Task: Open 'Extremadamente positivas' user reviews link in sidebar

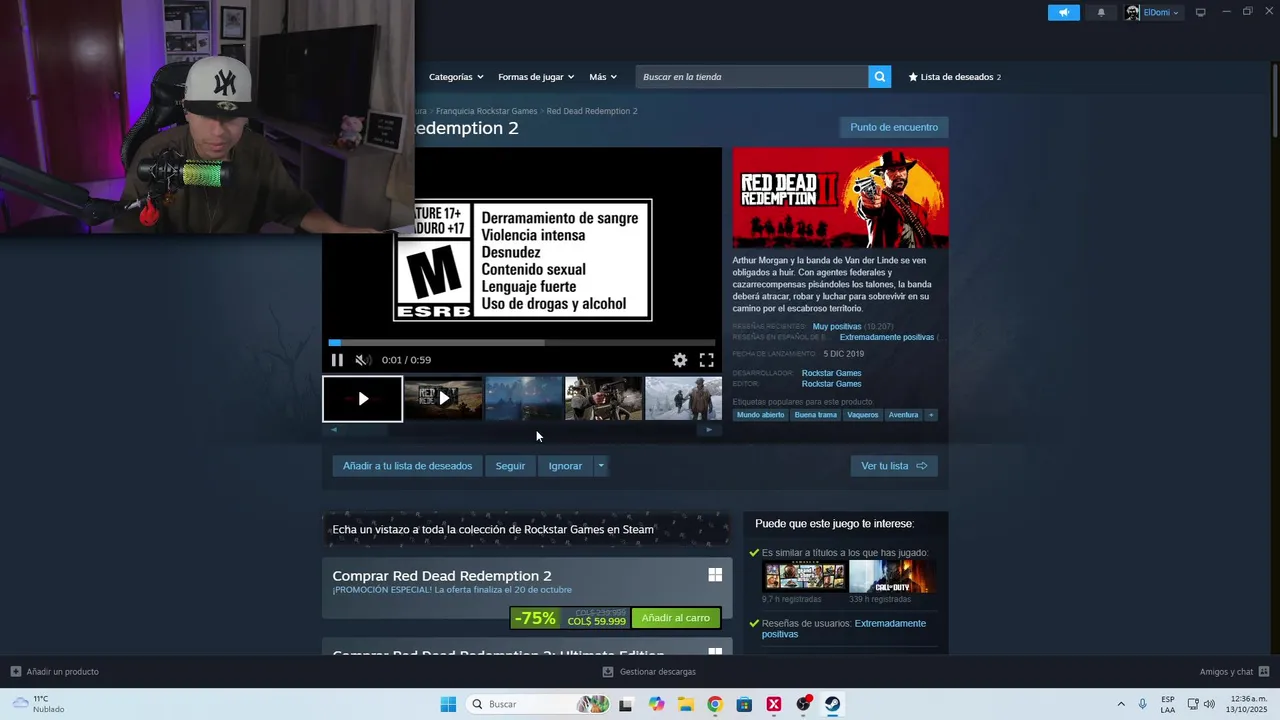Action: (x=844, y=629)
